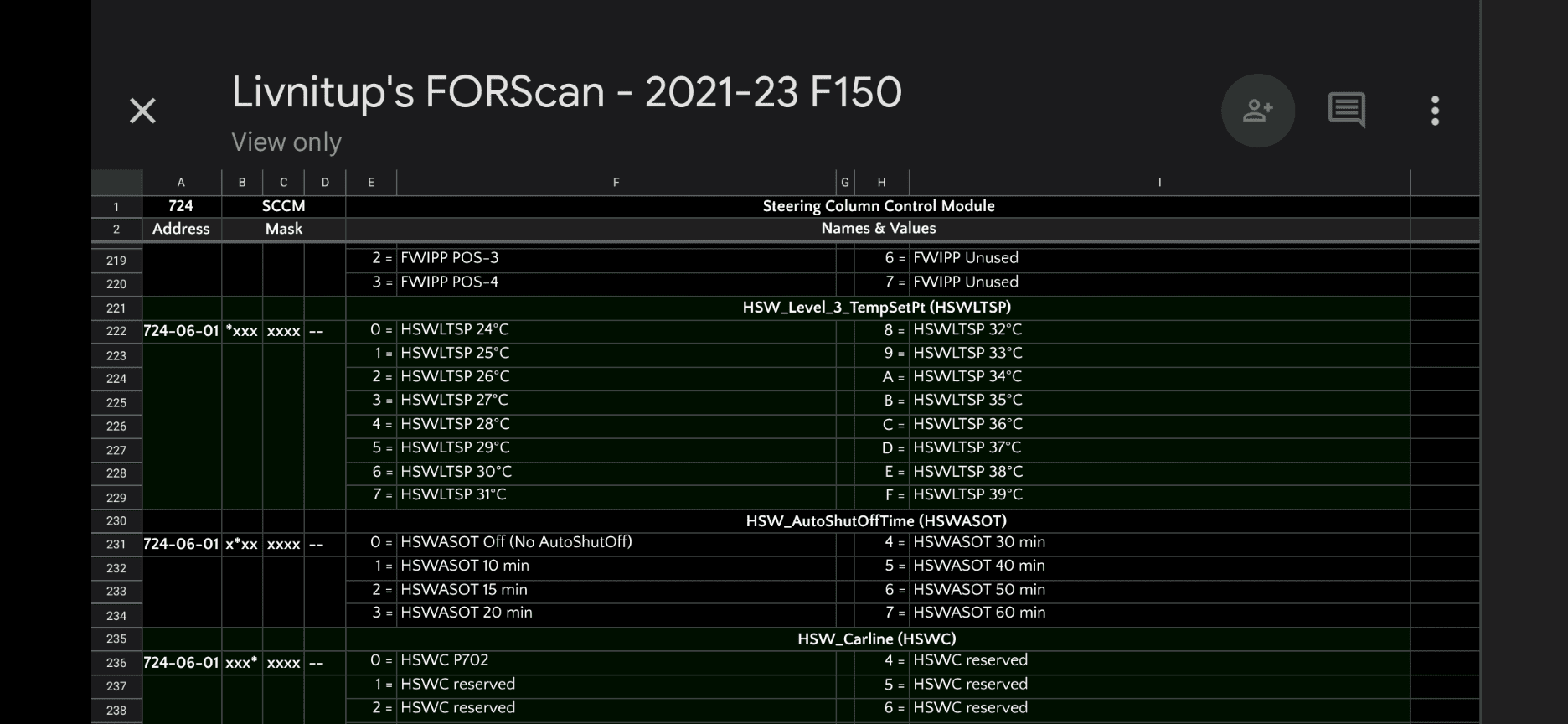The image size is (1568, 724).
Task: Click FWIPP Unused cell for value 7
Action: click(1159, 282)
